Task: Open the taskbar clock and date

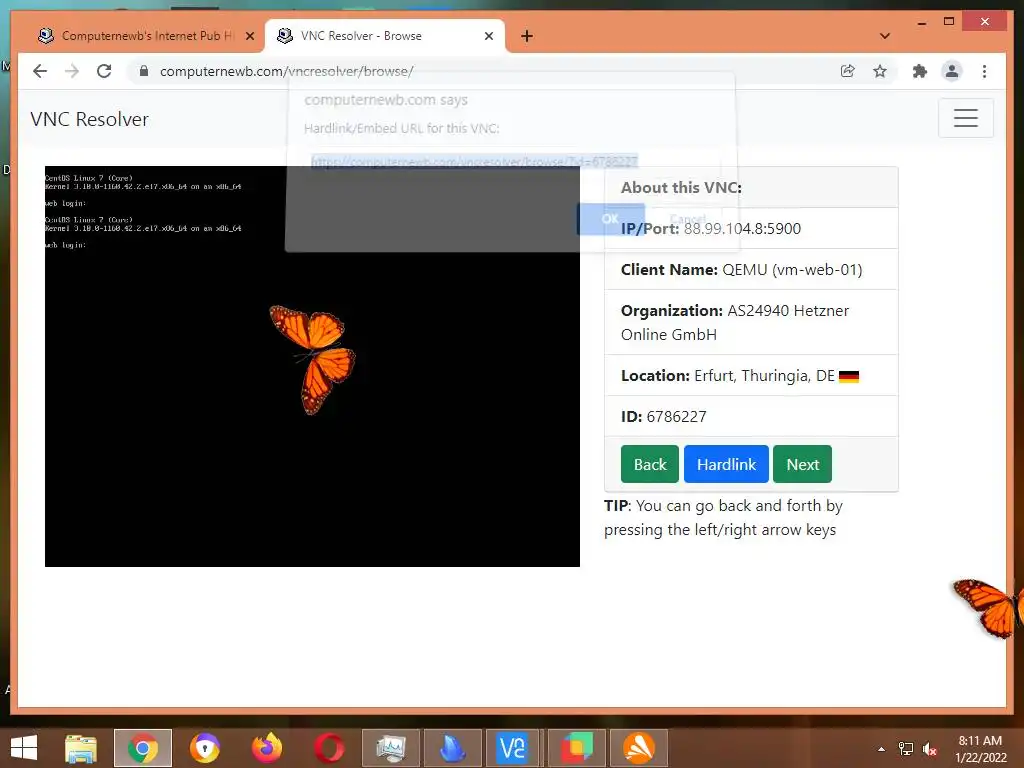Action: tap(981, 749)
